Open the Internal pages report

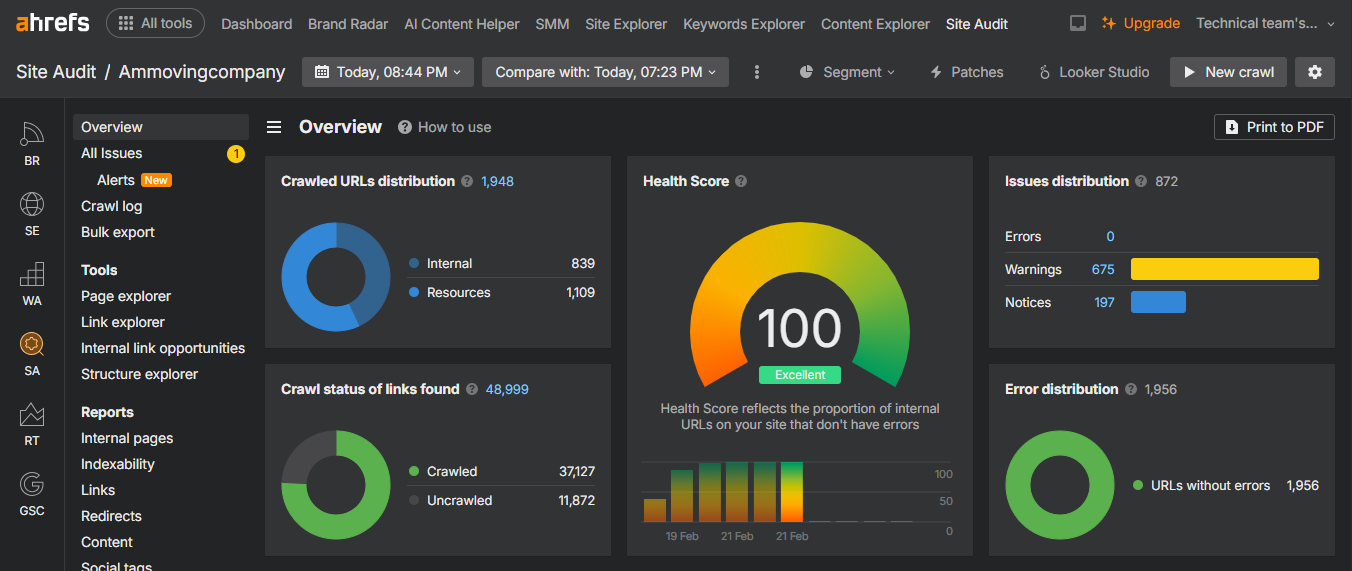(x=127, y=438)
